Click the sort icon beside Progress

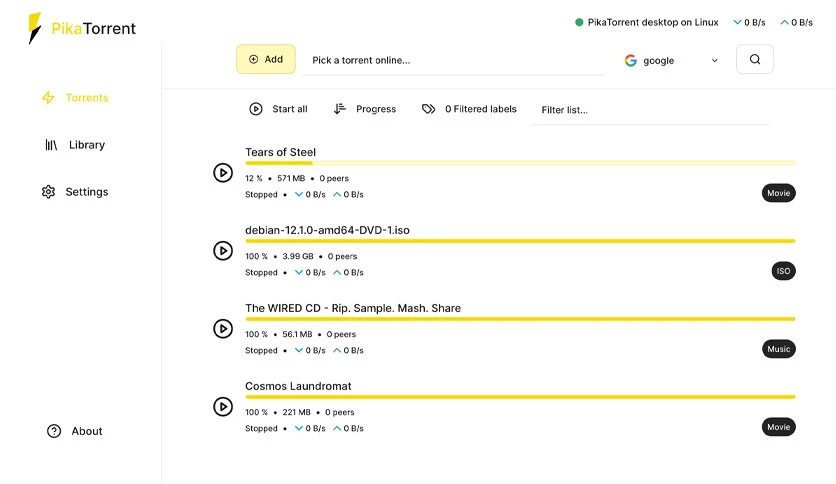click(x=340, y=109)
